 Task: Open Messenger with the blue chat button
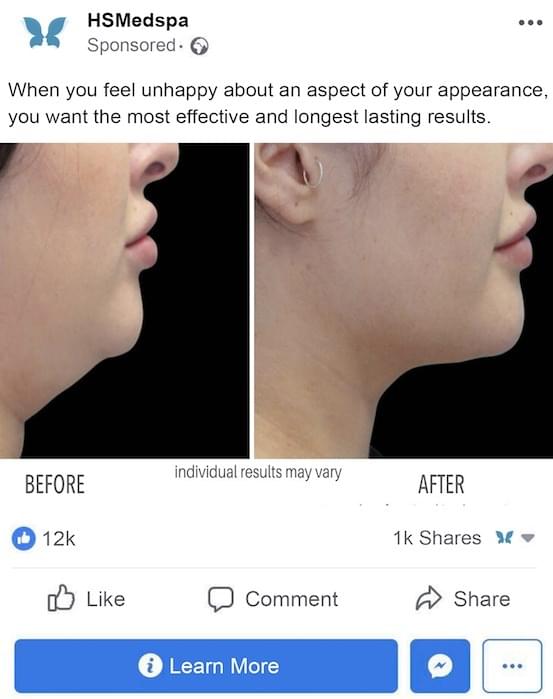pos(440,666)
